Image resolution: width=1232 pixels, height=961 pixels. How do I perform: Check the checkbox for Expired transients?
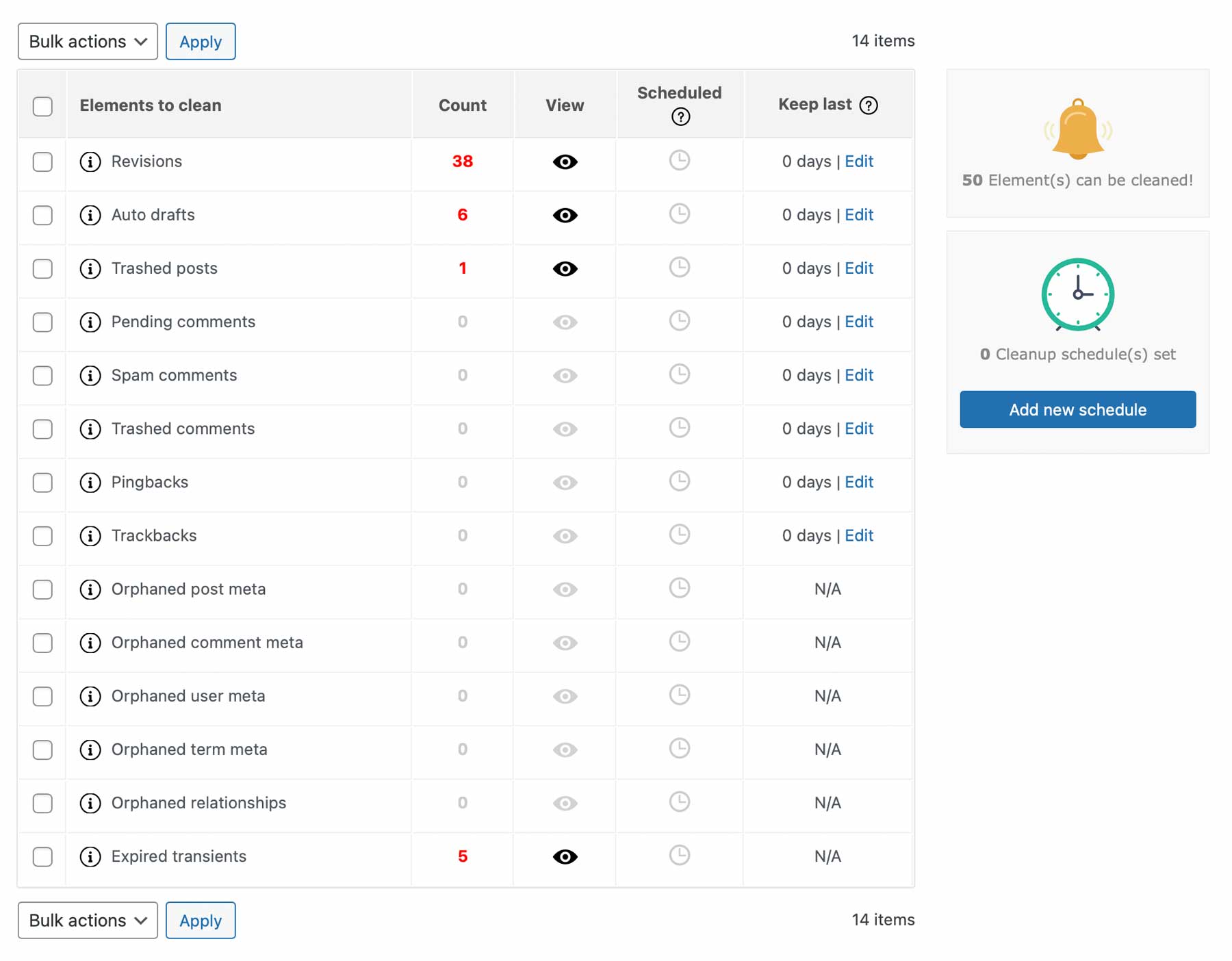[42, 856]
